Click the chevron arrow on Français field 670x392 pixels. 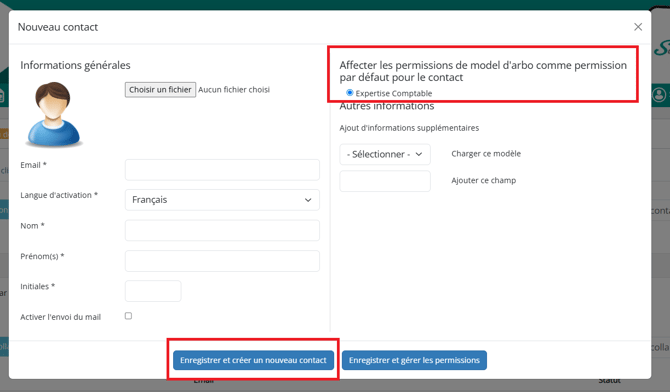(308, 200)
